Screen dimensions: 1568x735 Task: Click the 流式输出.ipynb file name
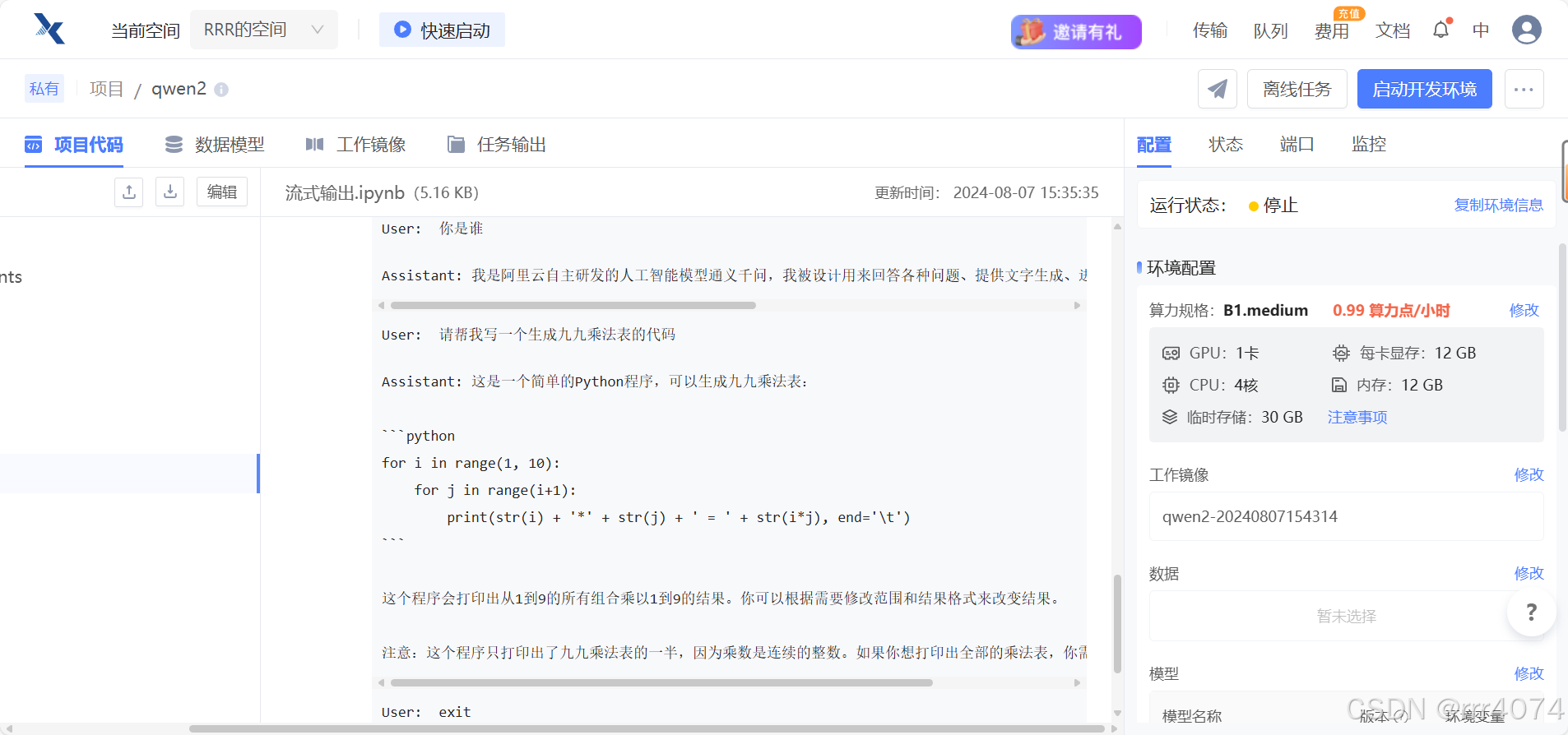tap(345, 192)
